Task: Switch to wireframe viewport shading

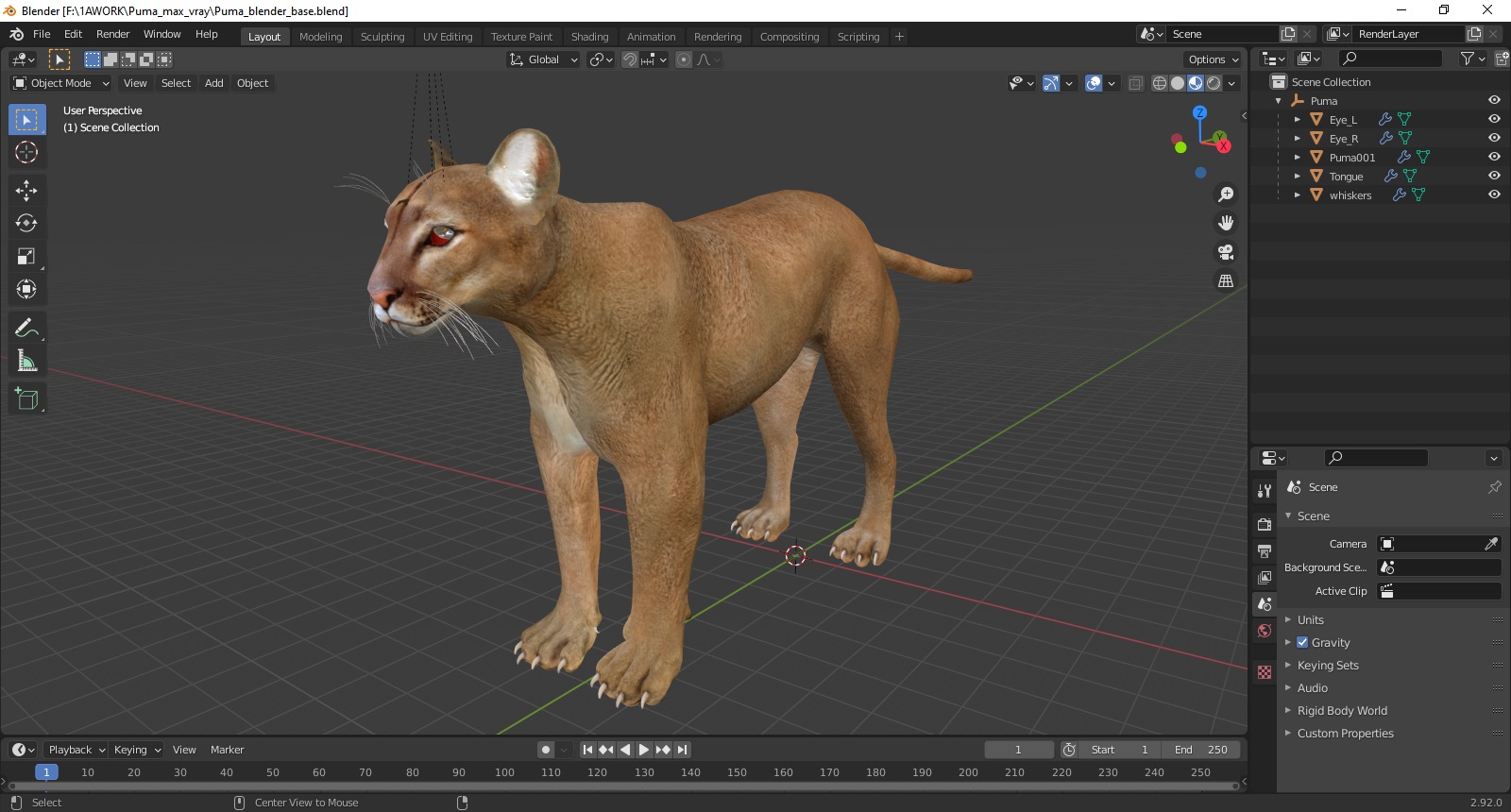Action: tap(1160, 83)
